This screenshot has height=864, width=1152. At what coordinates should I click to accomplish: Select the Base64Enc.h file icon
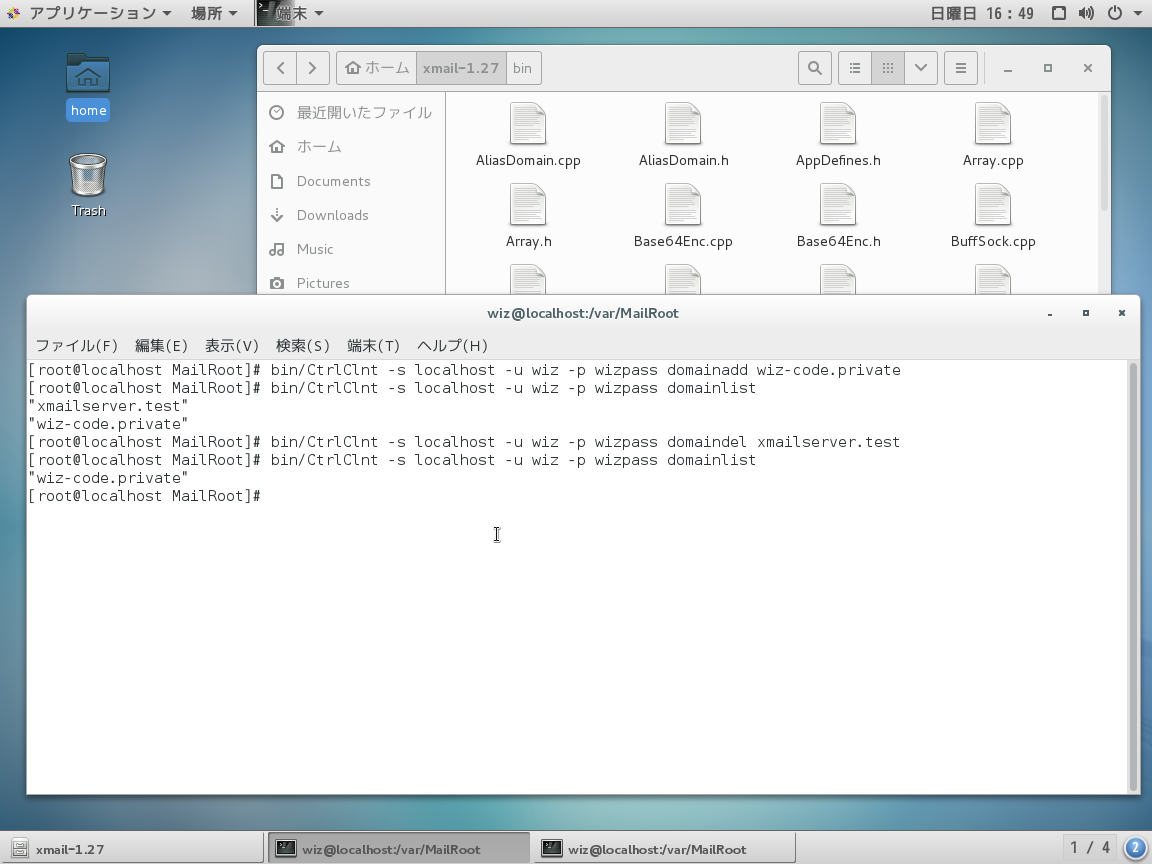pos(838,204)
